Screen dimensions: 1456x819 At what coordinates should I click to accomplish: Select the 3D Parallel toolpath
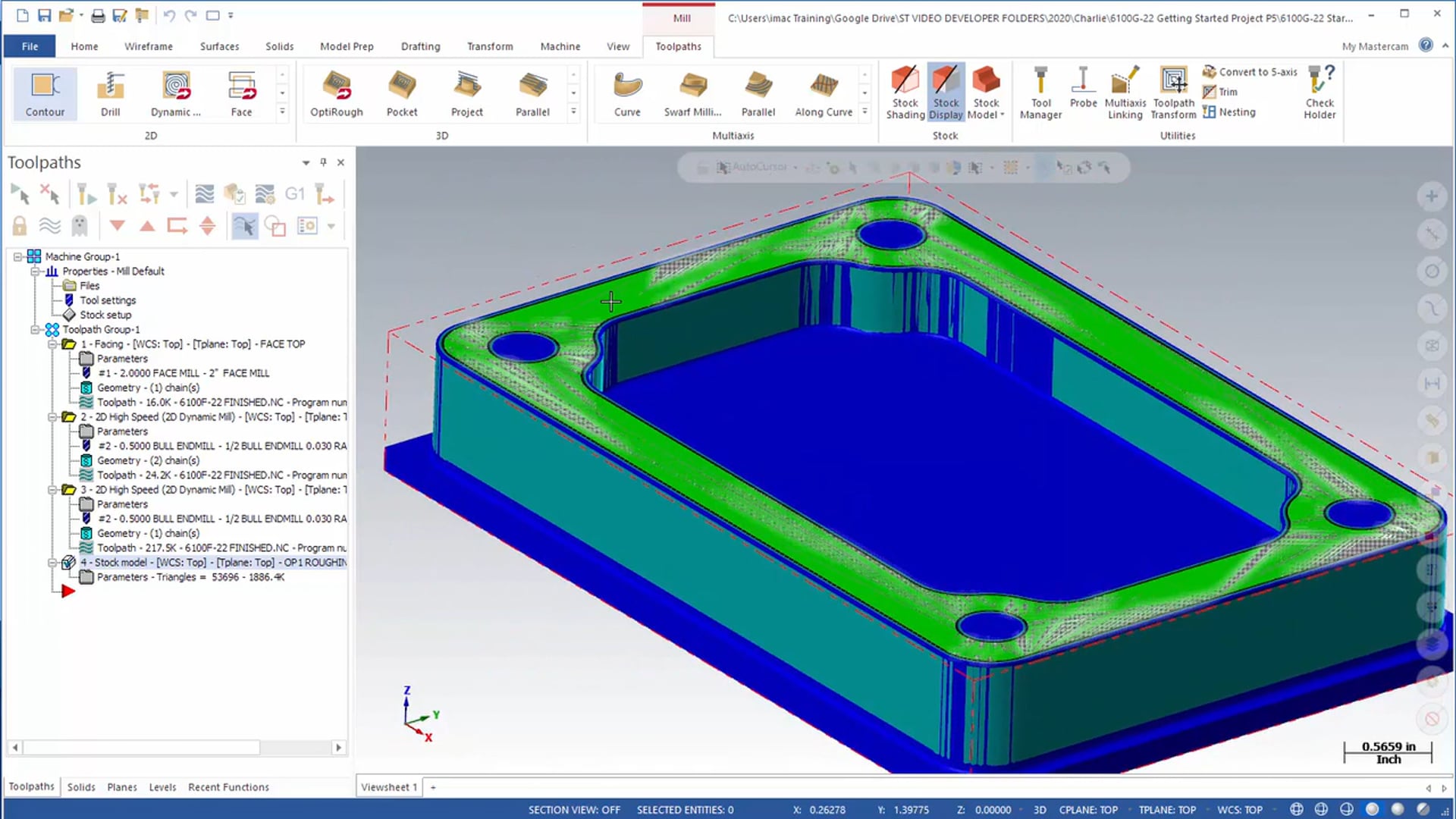pyautogui.click(x=532, y=93)
